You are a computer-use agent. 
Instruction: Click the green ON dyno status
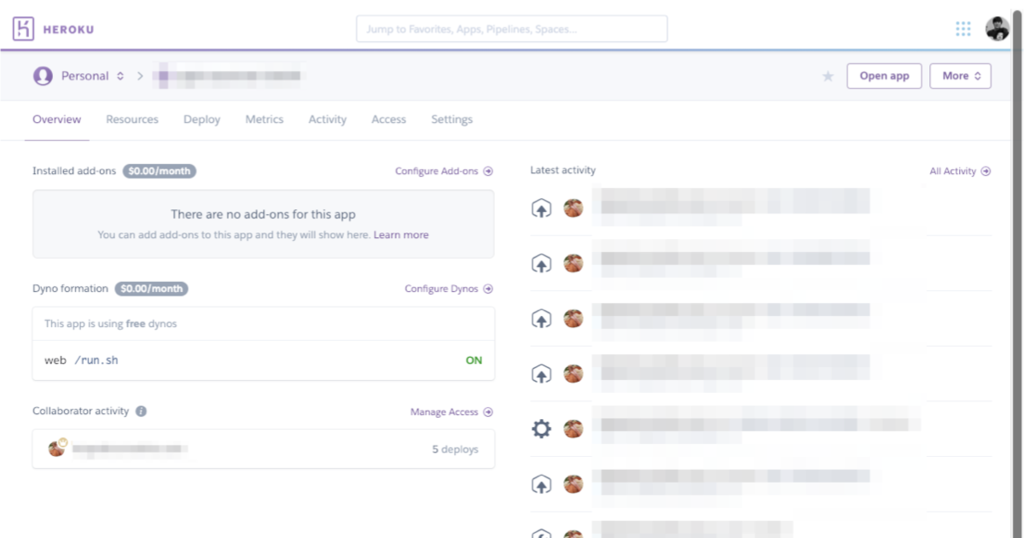(473, 360)
